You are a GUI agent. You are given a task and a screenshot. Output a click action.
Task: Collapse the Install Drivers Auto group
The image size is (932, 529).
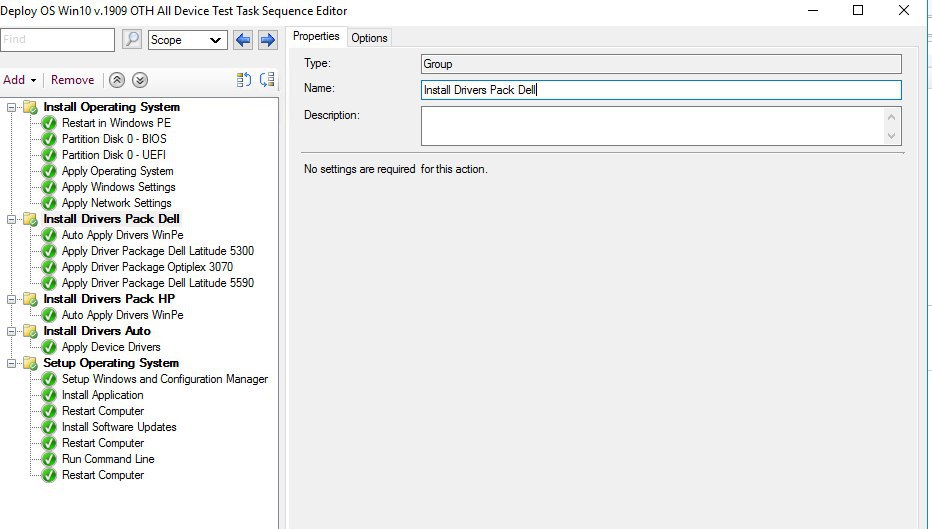pyautogui.click(x=11, y=332)
